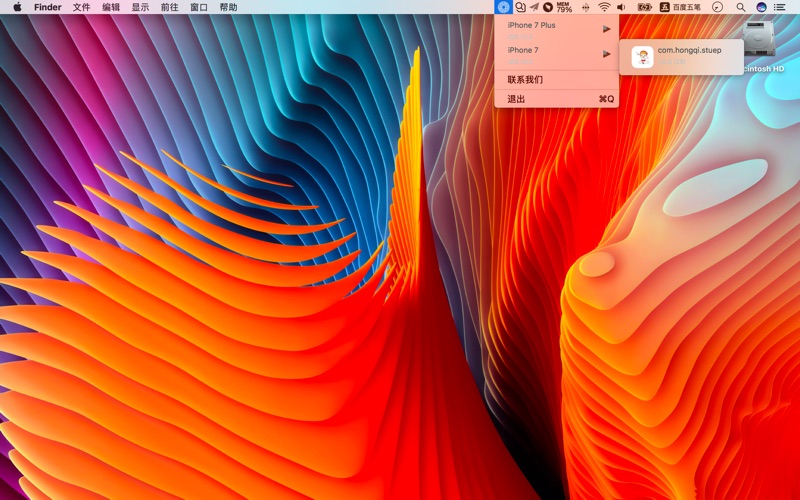Click the Siri icon
This screenshot has height=500, width=800.
pyautogui.click(x=761, y=7)
